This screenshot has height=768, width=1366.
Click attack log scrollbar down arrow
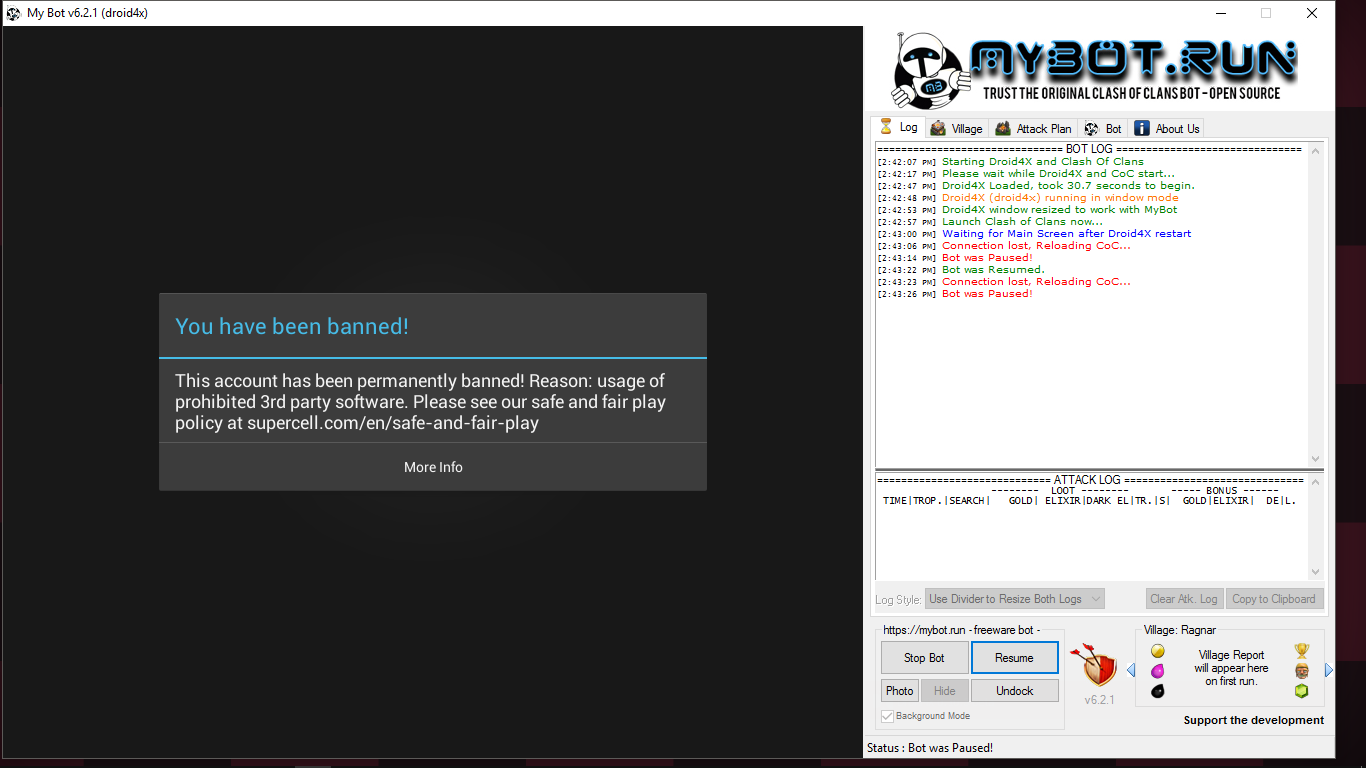[x=1315, y=572]
